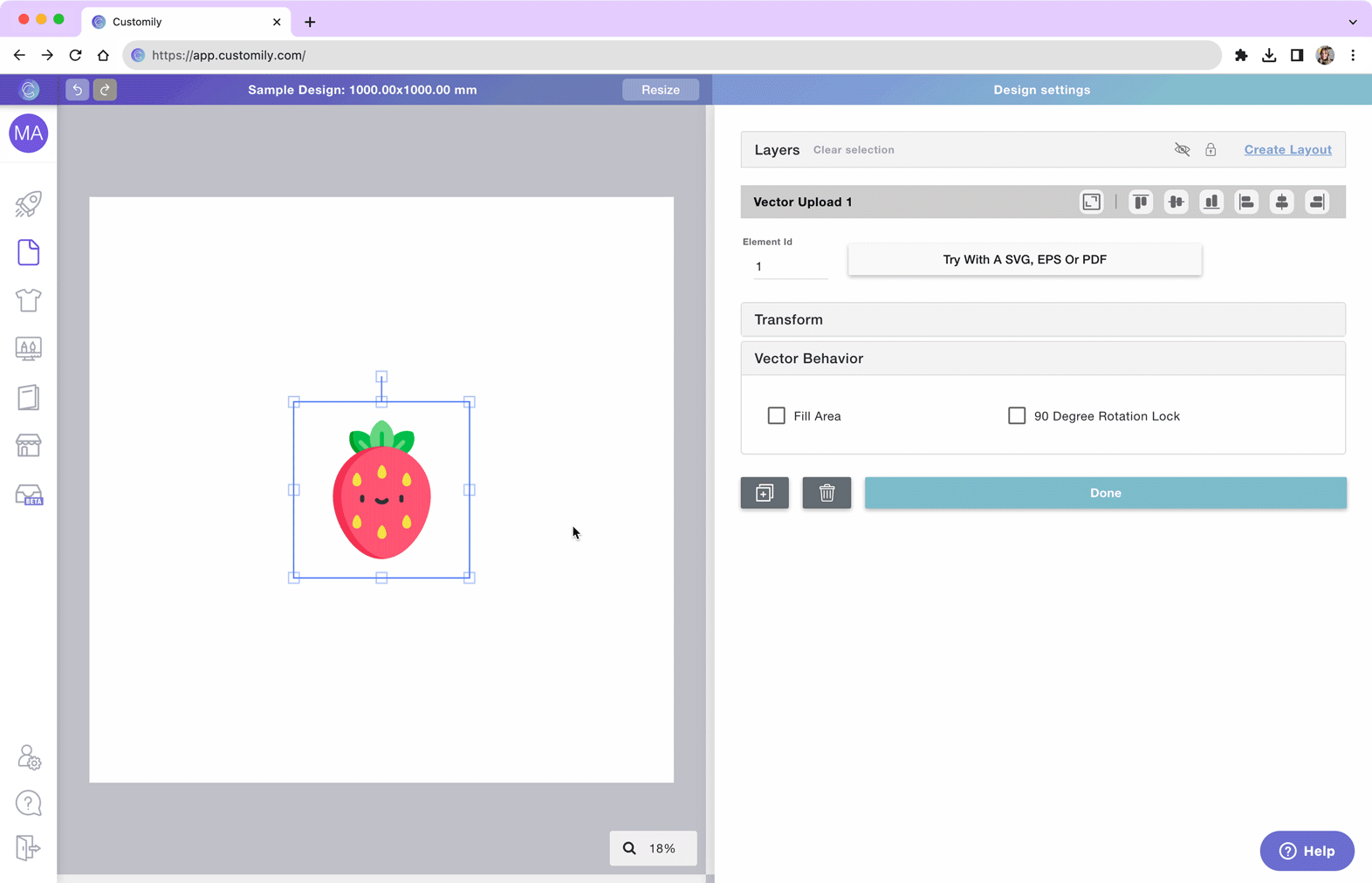Viewport: 1372px width, 883px height.
Task: Open the Help button
Action: [1307, 851]
